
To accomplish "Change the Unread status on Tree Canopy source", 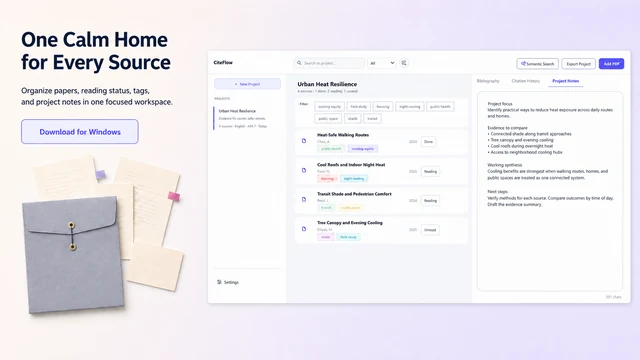I will 430,230.
